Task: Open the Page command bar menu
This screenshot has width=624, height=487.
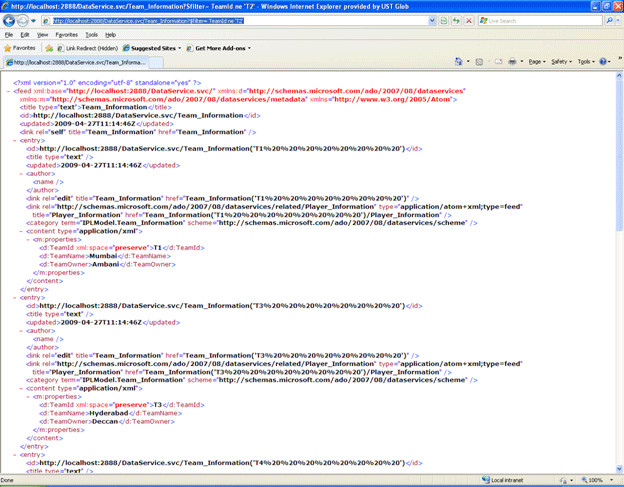Action: 537,62
